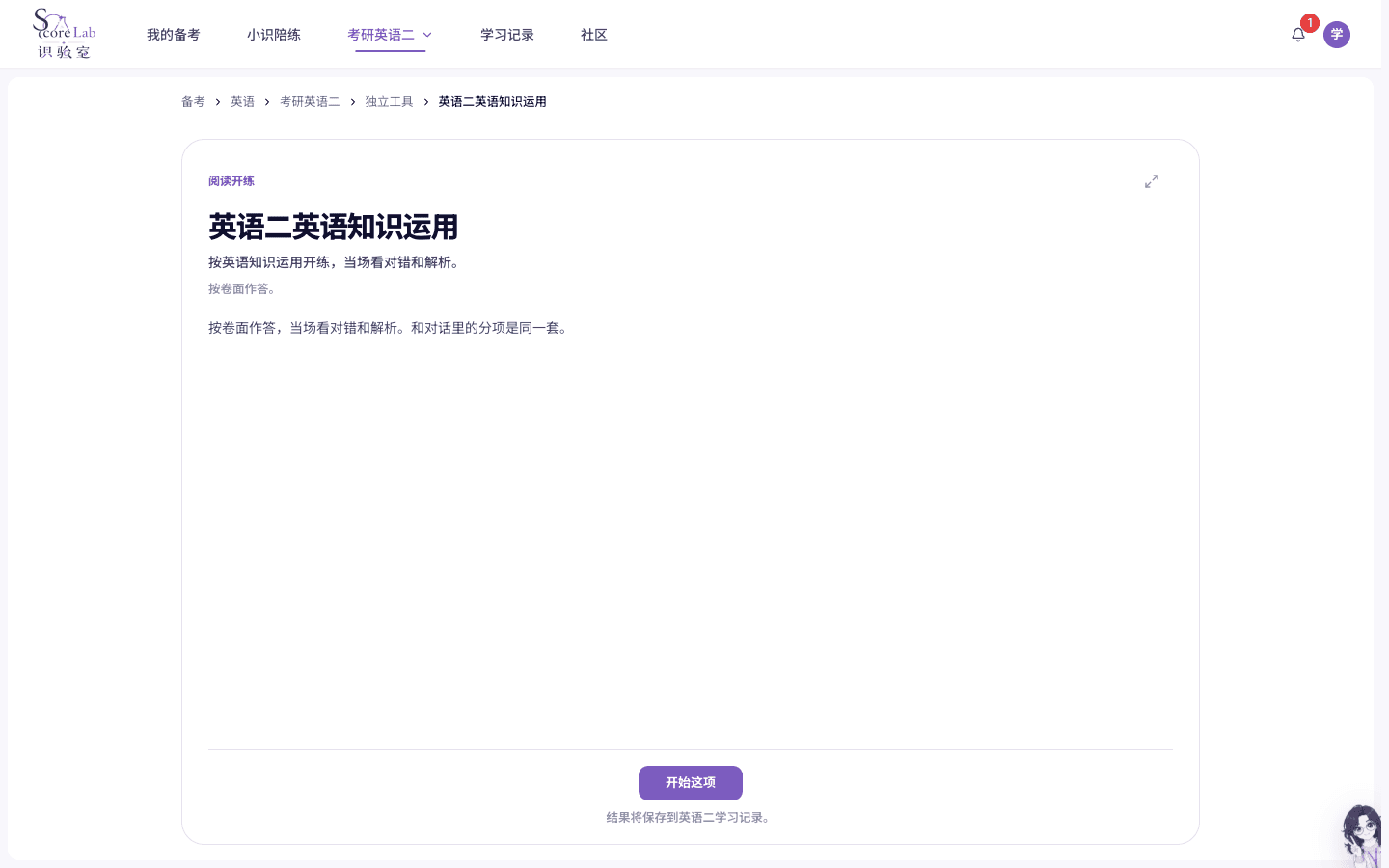Open the assistant character mascot
The height and width of the screenshot is (868, 1389).
tap(1364, 835)
